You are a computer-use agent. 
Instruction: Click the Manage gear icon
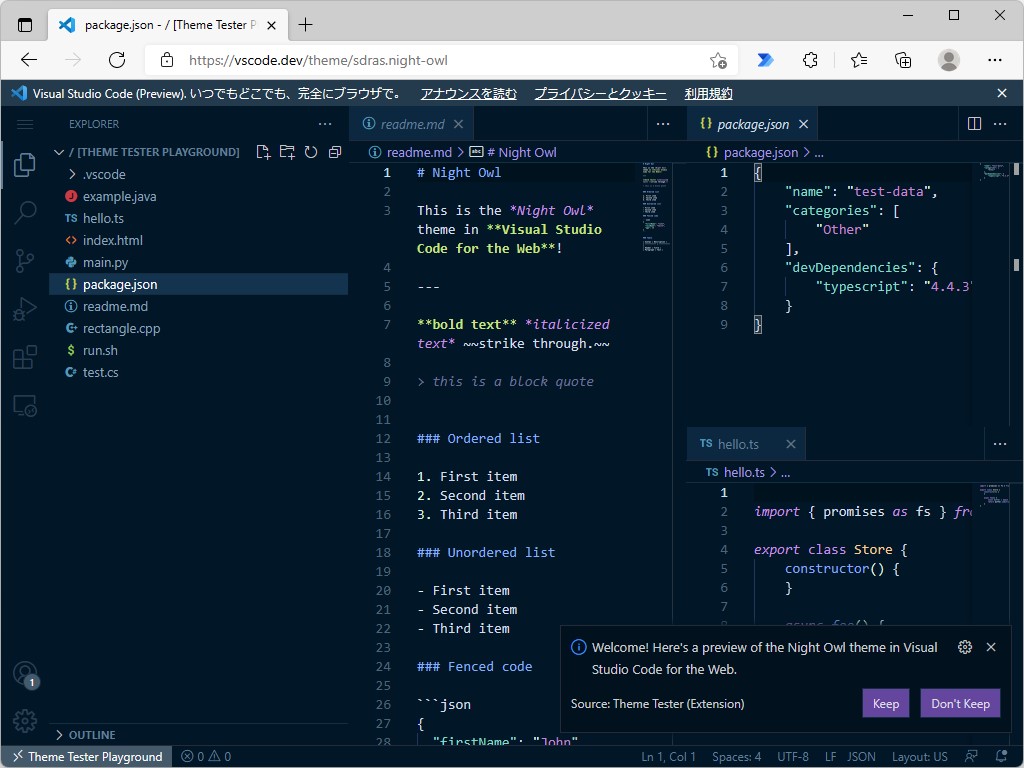(24, 720)
